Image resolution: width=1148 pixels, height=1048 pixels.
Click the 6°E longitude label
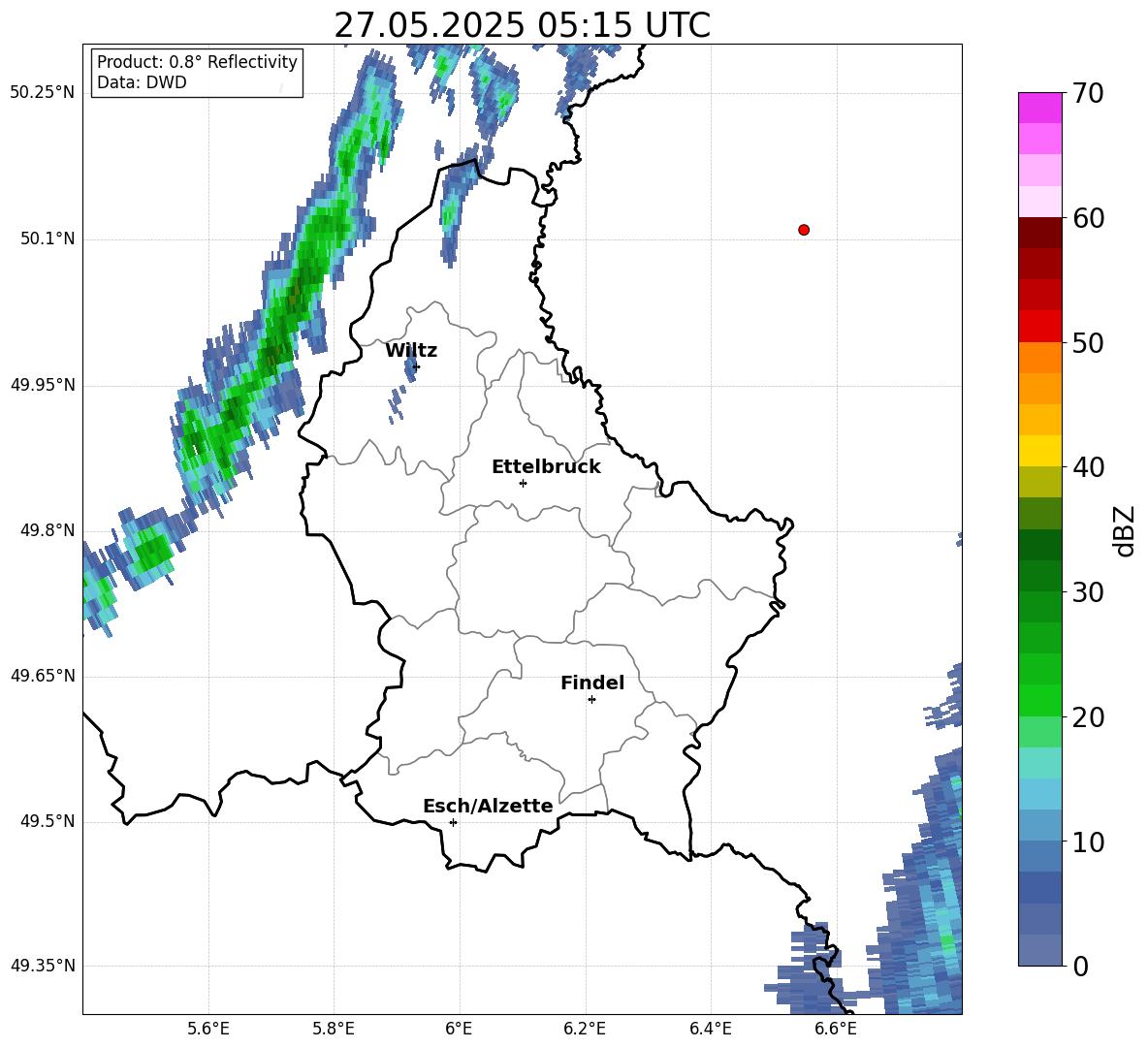pos(459,1029)
